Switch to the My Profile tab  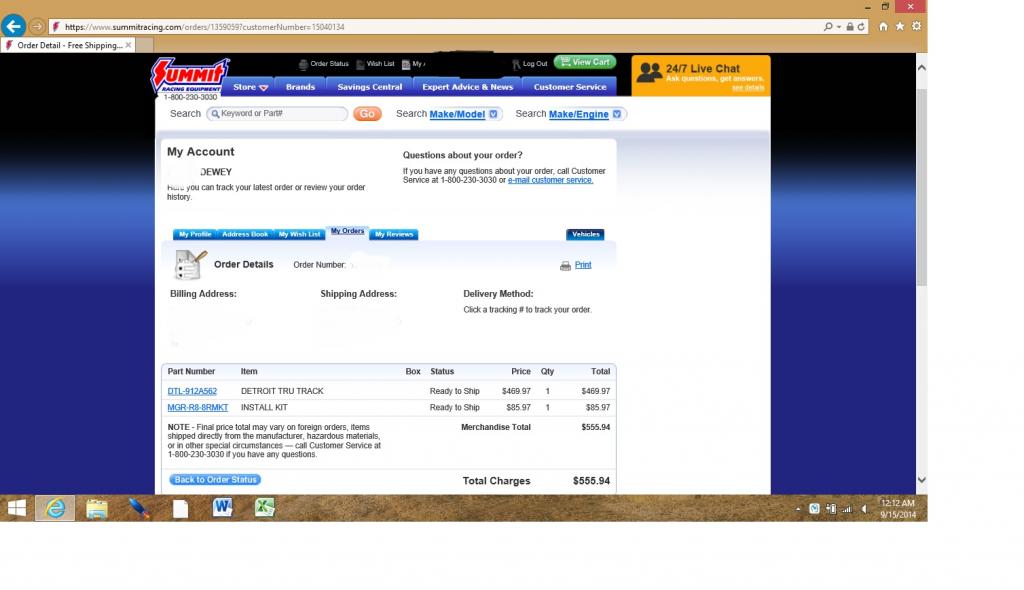click(x=194, y=234)
